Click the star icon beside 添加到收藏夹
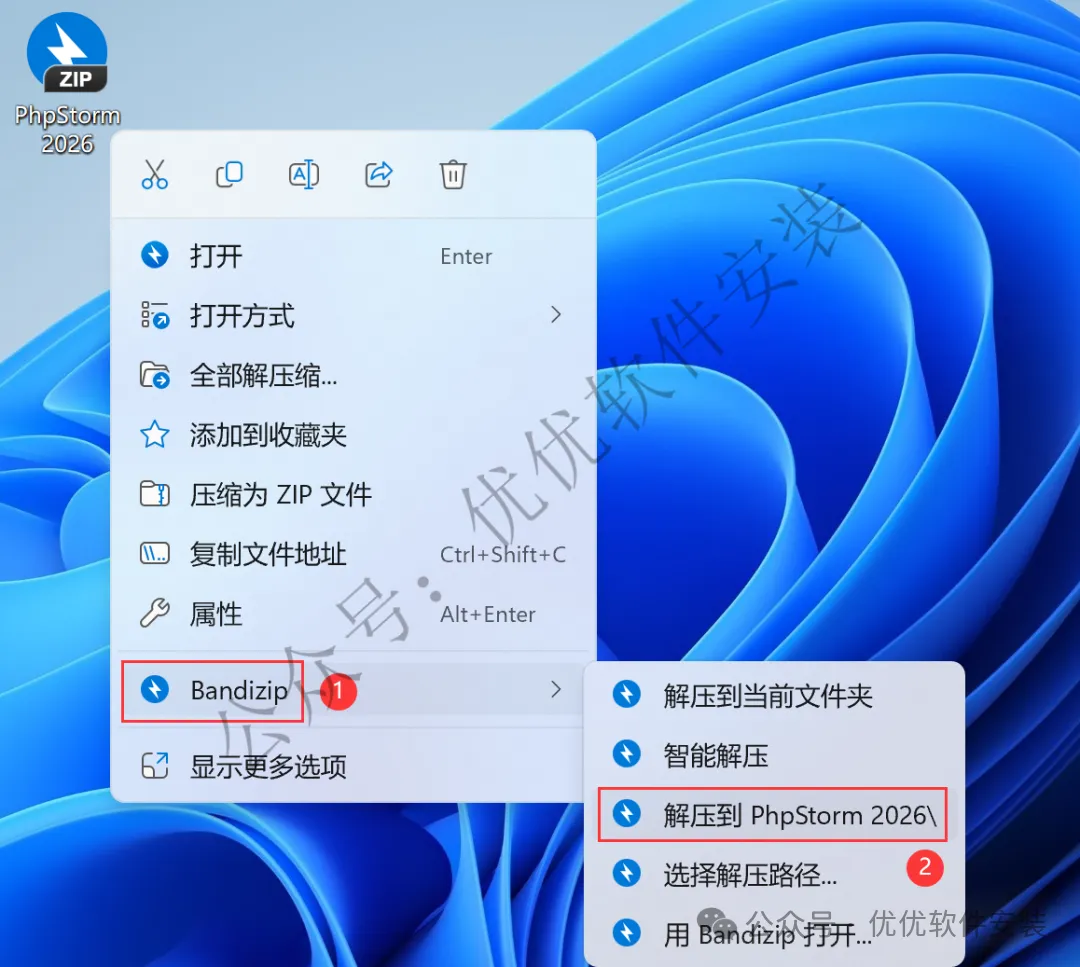 pos(155,435)
